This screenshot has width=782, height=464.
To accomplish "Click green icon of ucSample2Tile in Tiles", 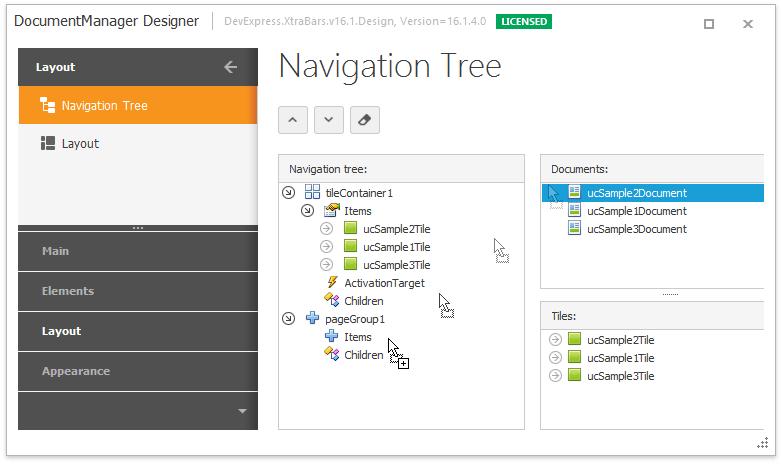I will (575, 339).
